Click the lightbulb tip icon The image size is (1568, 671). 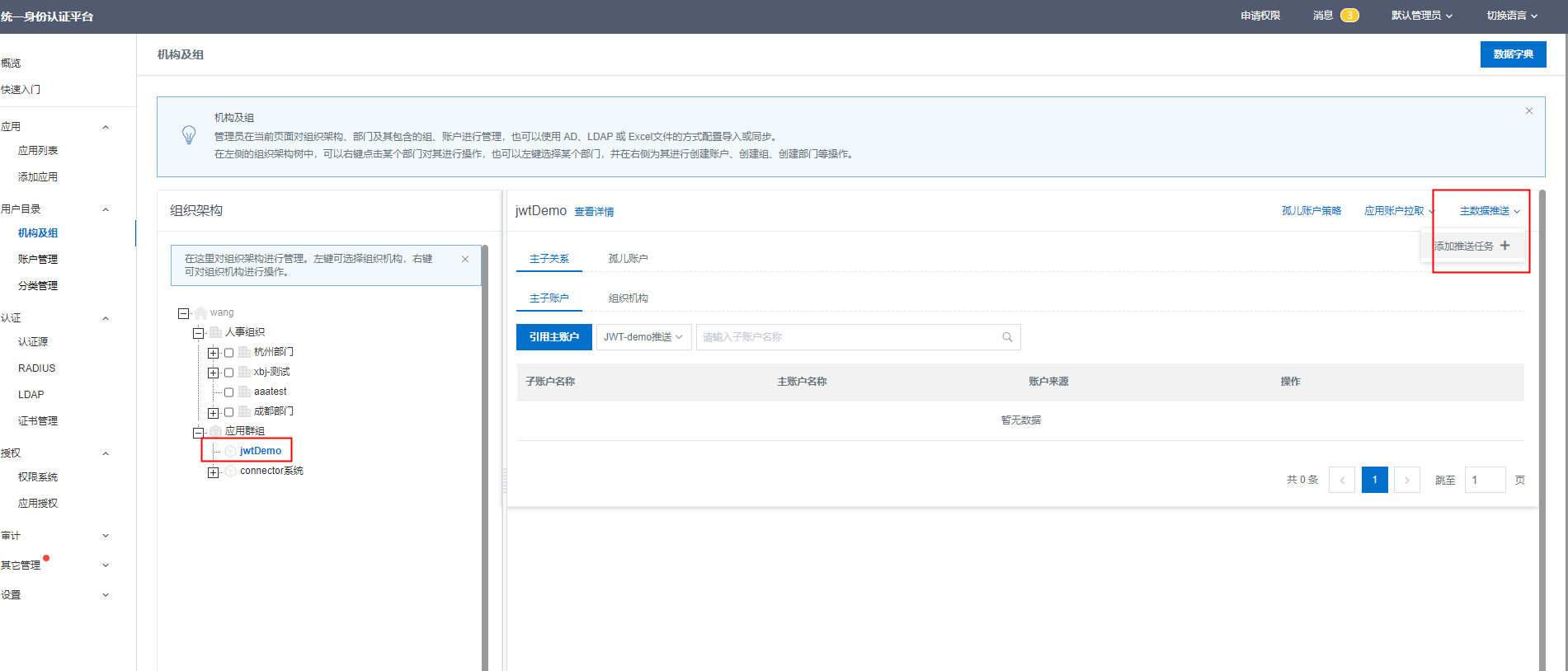pyautogui.click(x=189, y=135)
